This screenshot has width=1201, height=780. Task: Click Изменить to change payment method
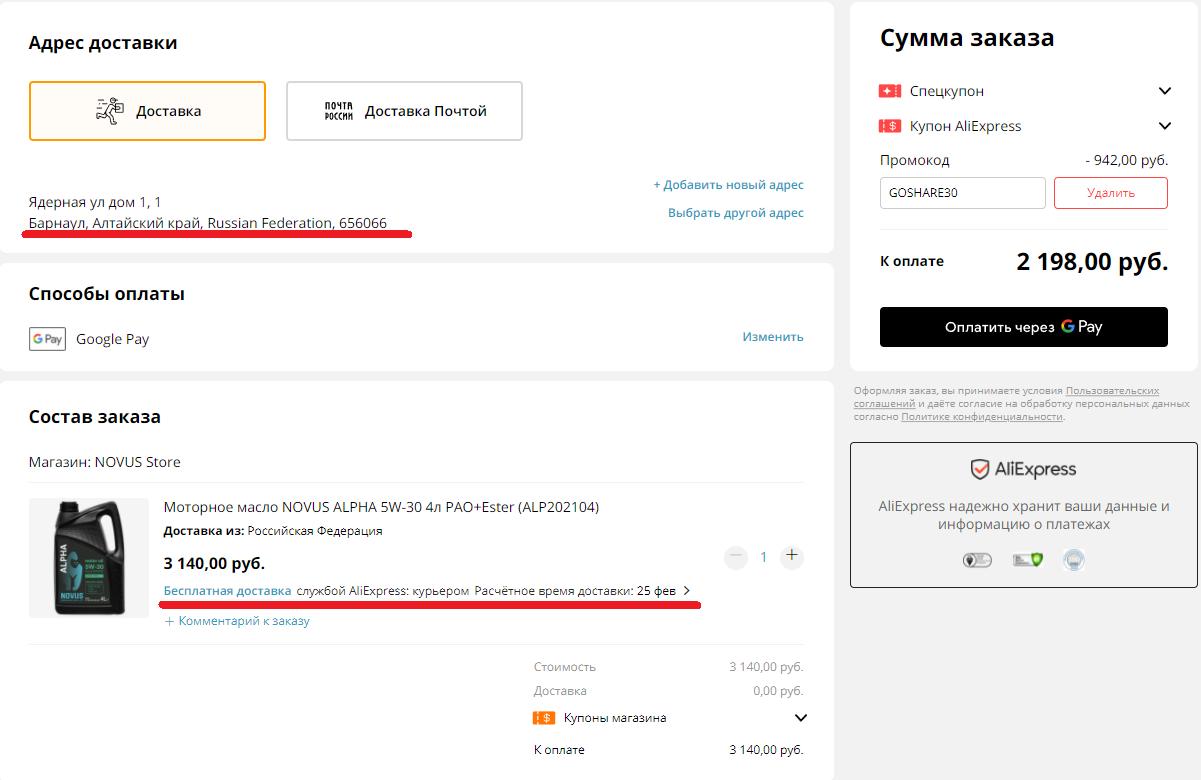(x=773, y=337)
